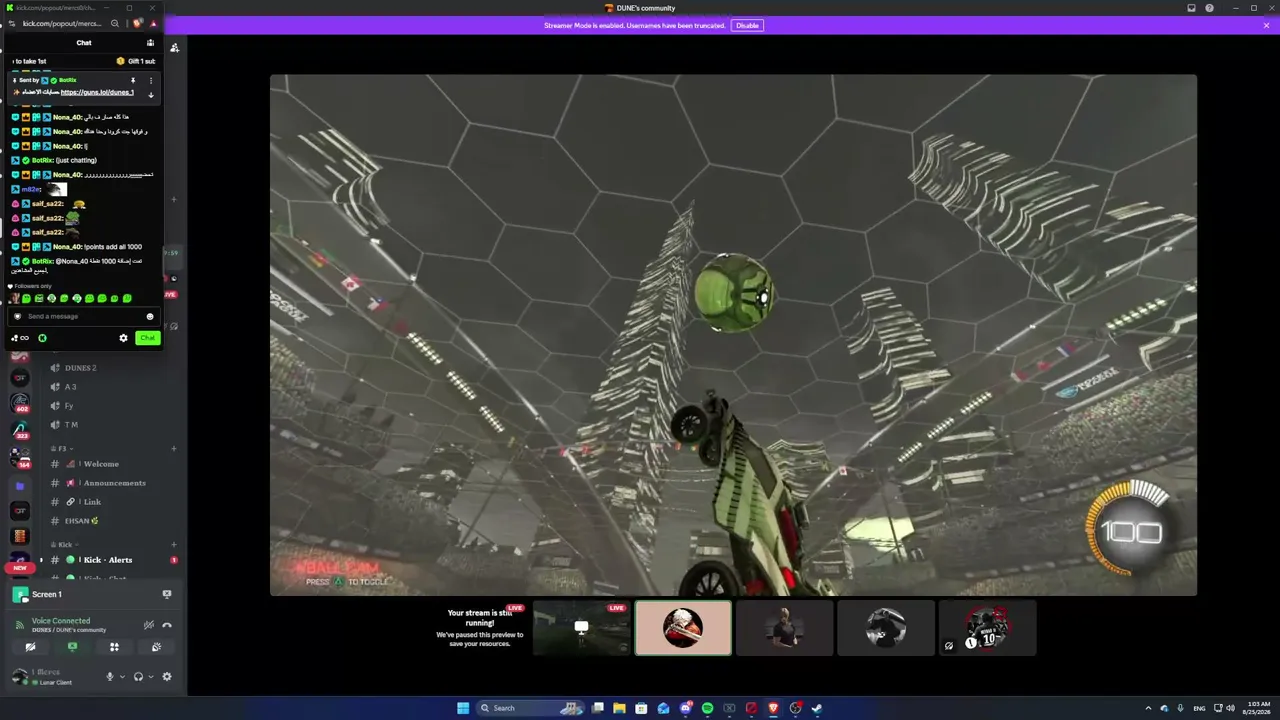Stop streaming Screen 1 using the monitor icon
The image size is (1280, 720).
(167, 594)
